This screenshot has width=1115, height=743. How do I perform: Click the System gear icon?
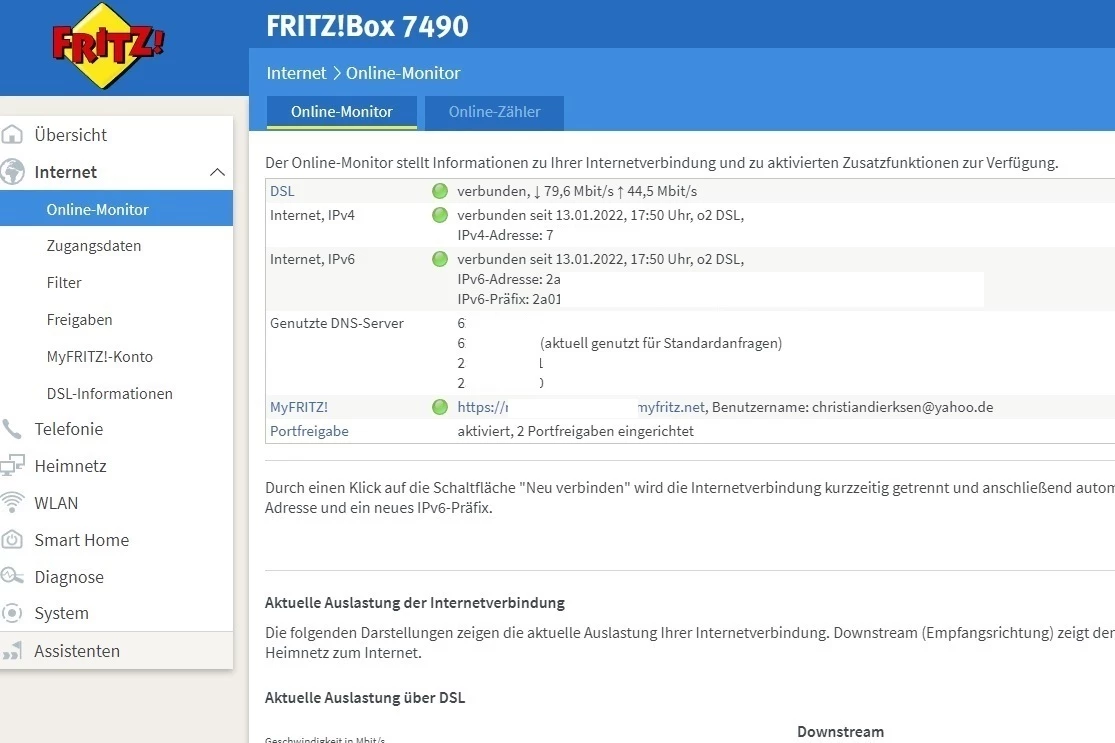[12, 613]
